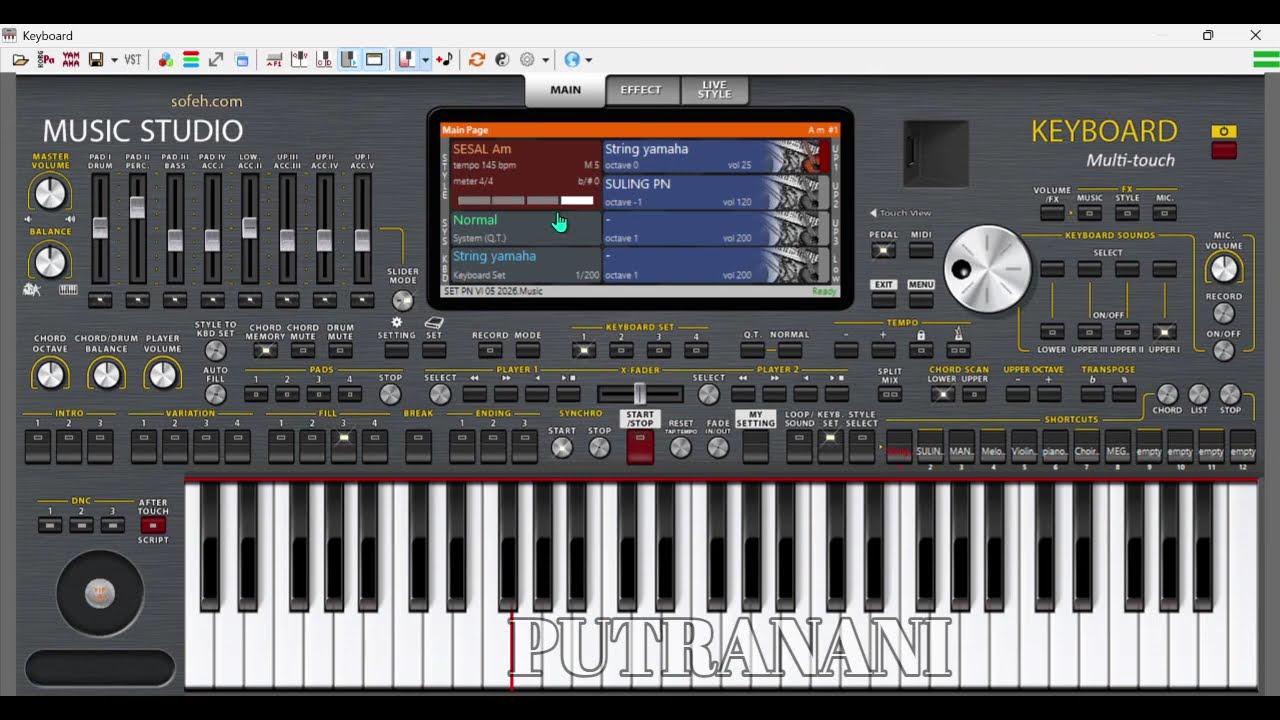Click the SLIDER MODE knob
The width and height of the screenshot is (1280, 720).
point(402,300)
